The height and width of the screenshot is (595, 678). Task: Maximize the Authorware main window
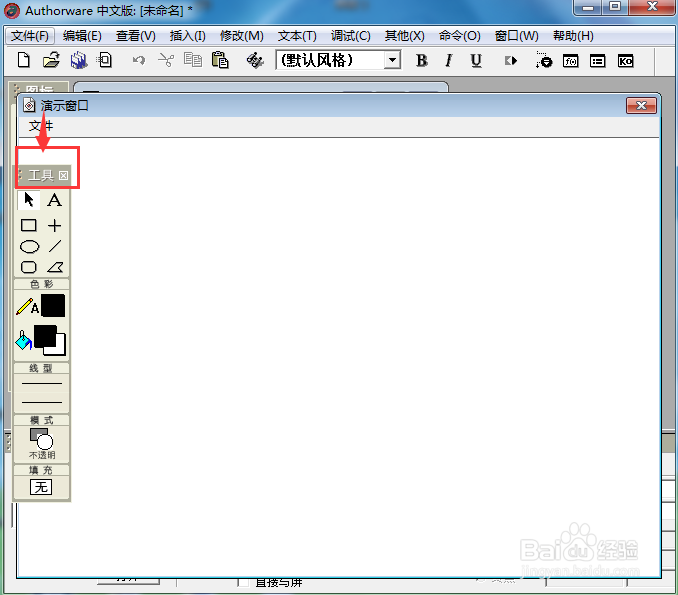point(615,7)
